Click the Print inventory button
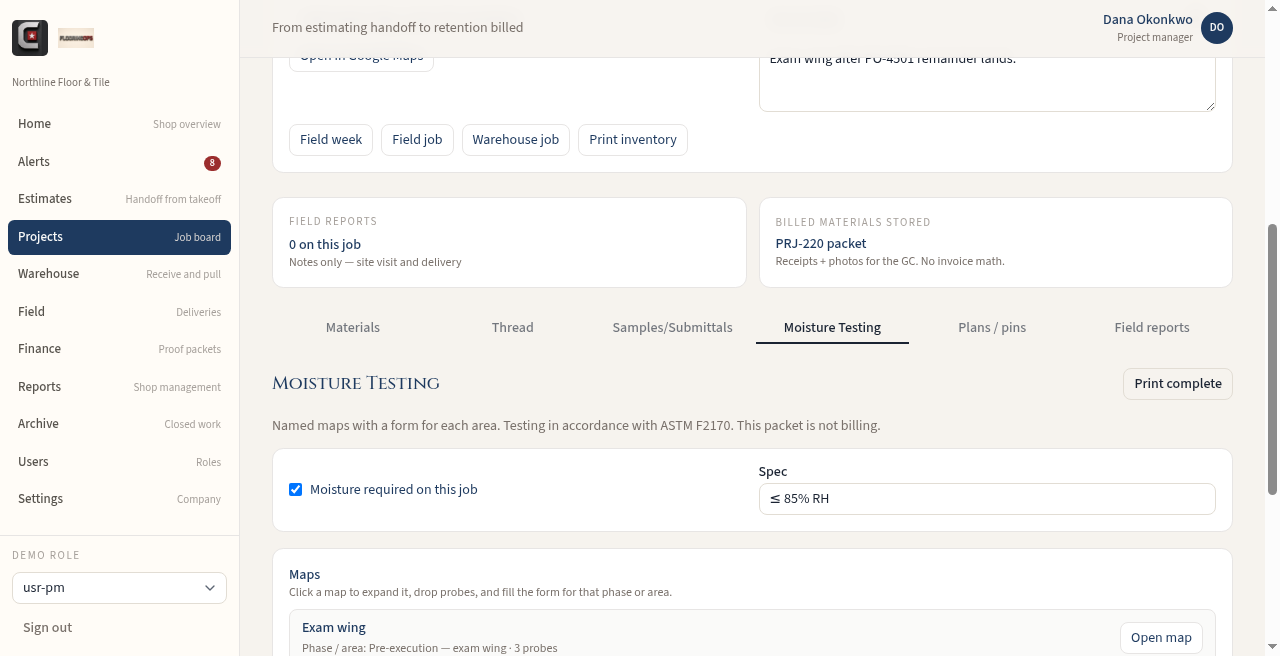The image size is (1280, 656). click(633, 140)
